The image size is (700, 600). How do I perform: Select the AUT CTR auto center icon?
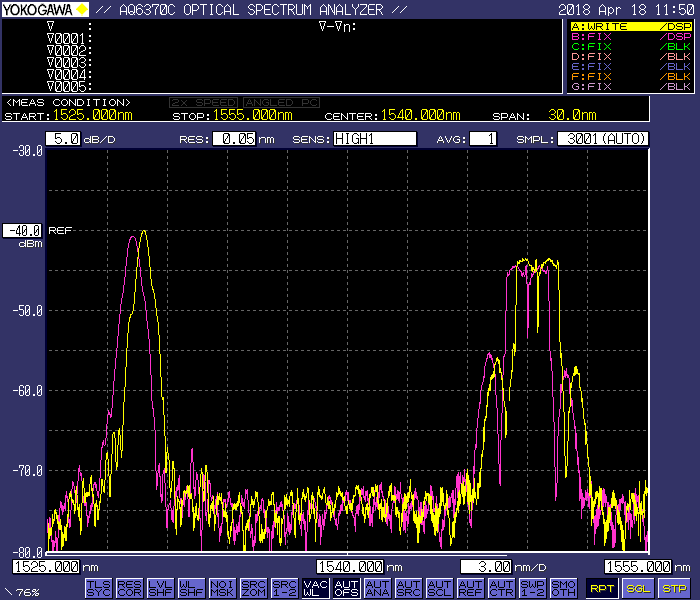(x=501, y=587)
